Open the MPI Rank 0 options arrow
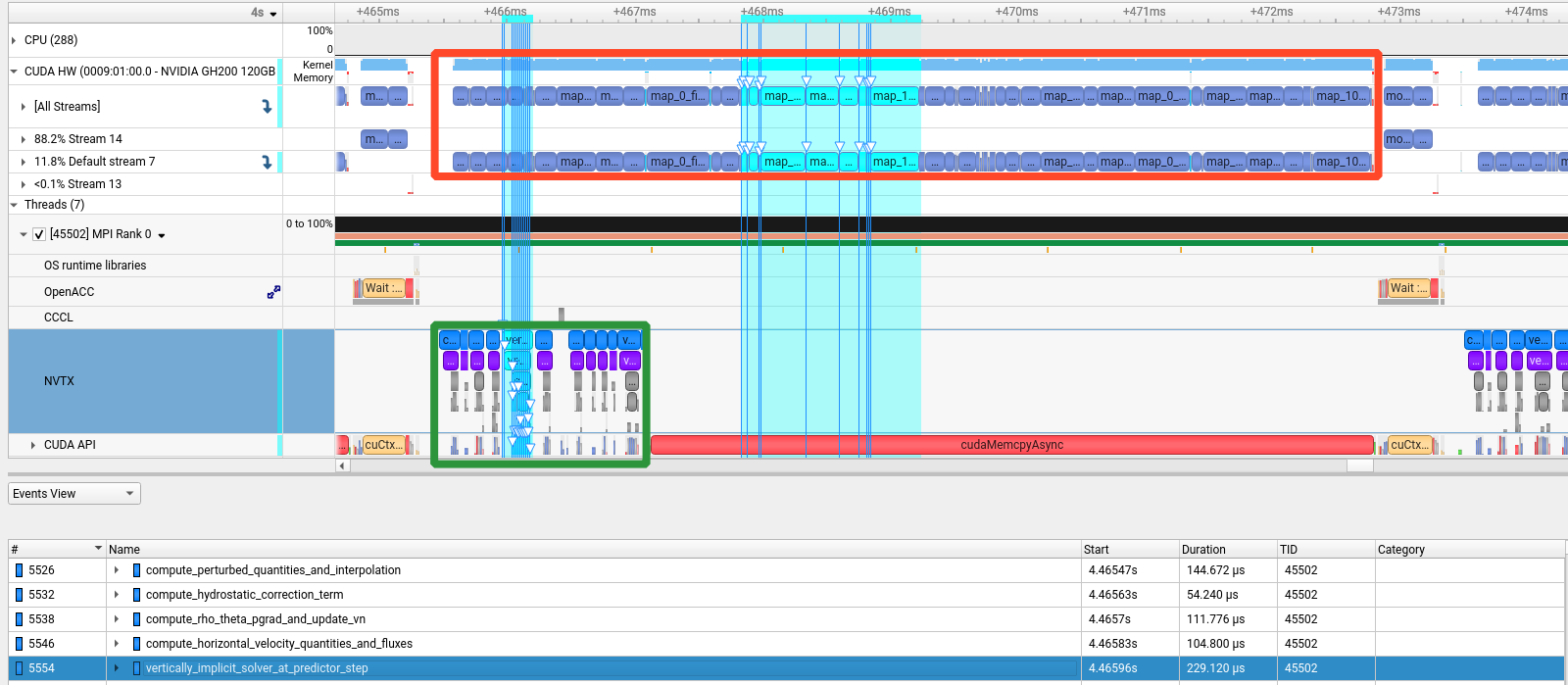The height and width of the screenshot is (685, 1568). (x=162, y=235)
